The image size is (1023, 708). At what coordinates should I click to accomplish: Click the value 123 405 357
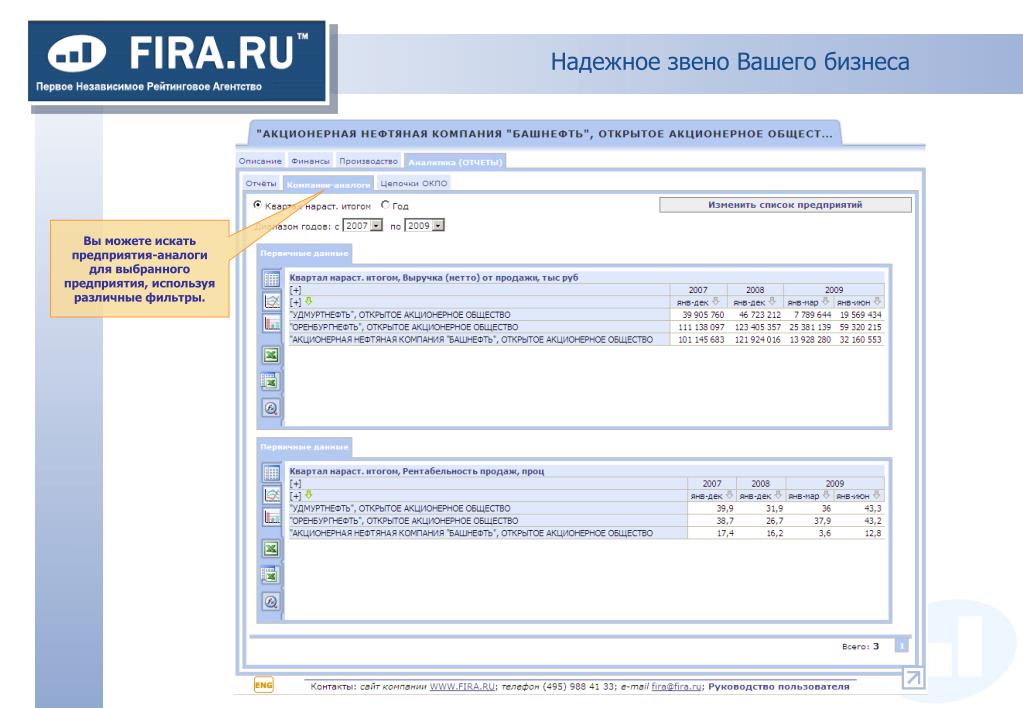757,327
